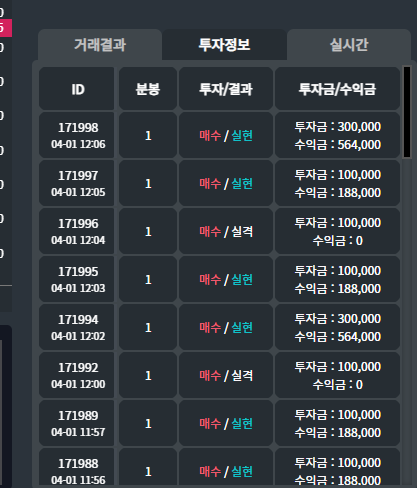Open the 투자정보 tab
The width and height of the screenshot is (417, 488).
224,45
